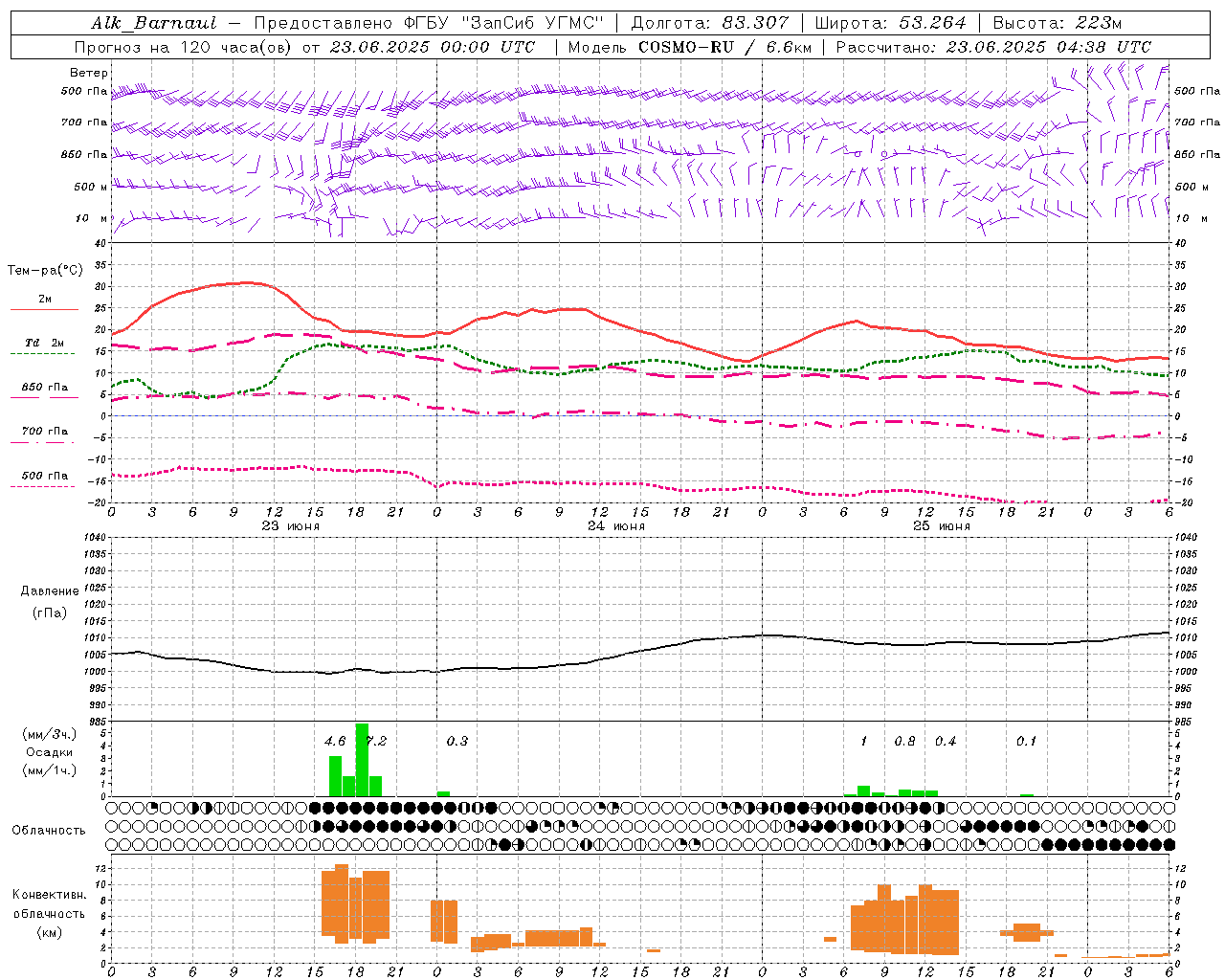
Task: Click the Конвективн. облачность panel label
Action: click(x=49, y=913)
